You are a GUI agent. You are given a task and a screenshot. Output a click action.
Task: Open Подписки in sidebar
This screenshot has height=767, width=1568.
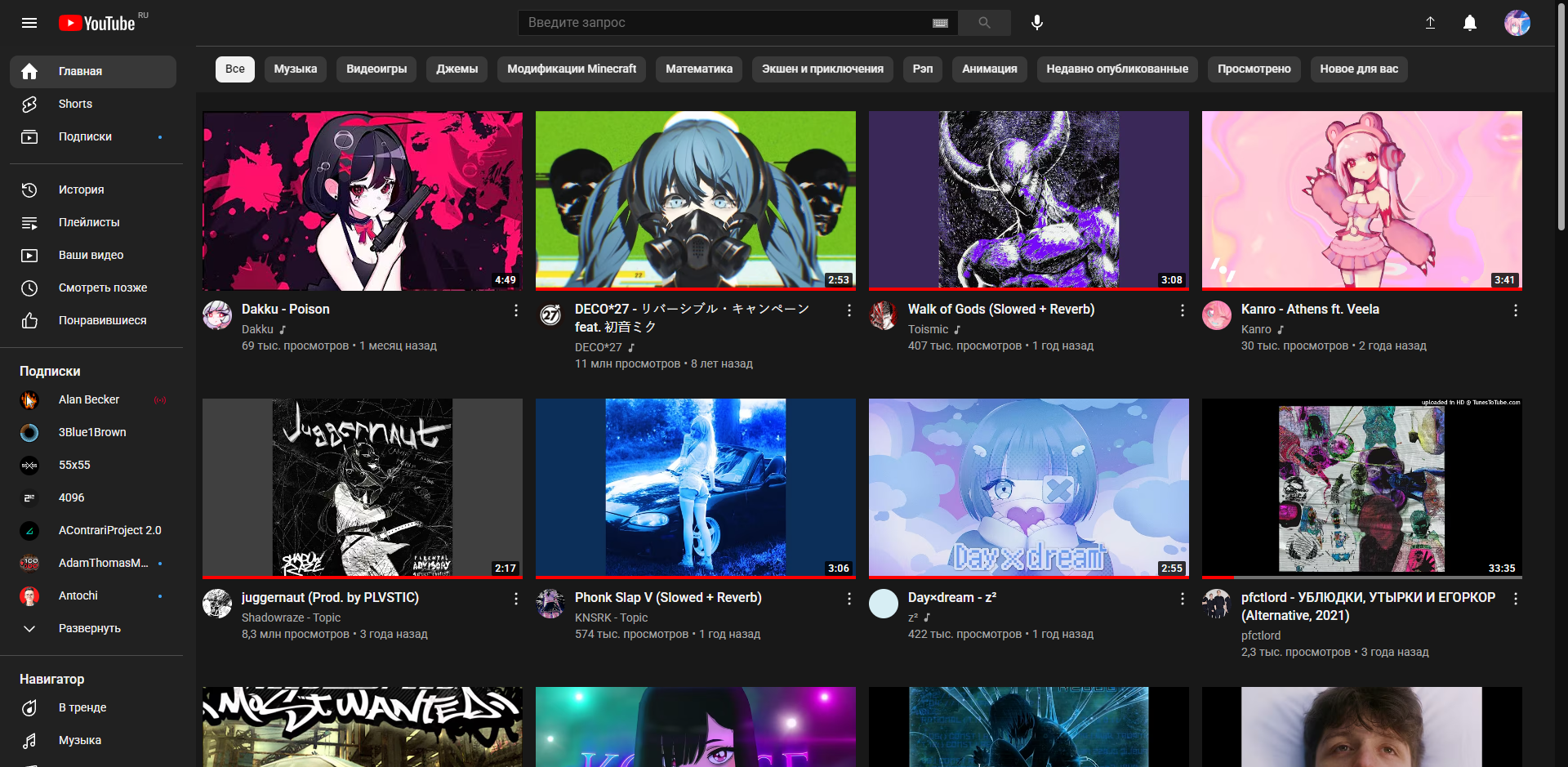pos(93,136)
